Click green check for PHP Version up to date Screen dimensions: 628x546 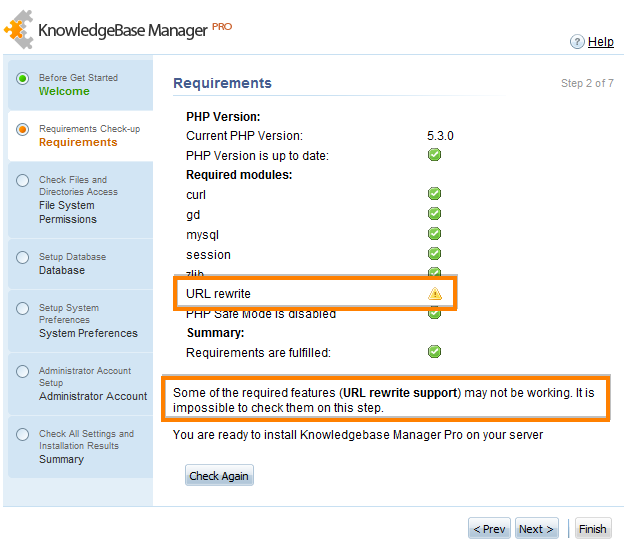tap(434, 155)
